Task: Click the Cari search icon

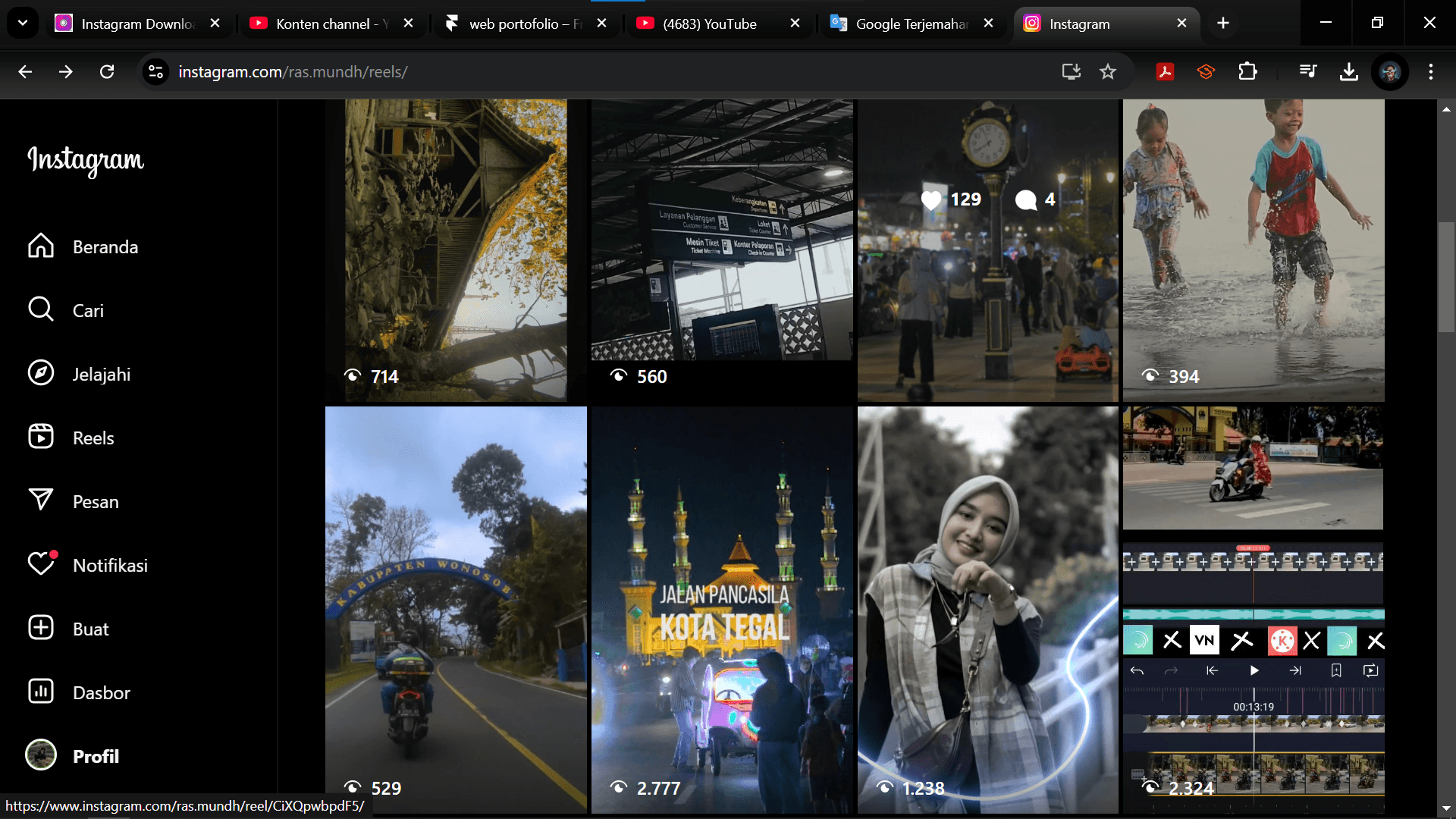Action: (41, 310)
